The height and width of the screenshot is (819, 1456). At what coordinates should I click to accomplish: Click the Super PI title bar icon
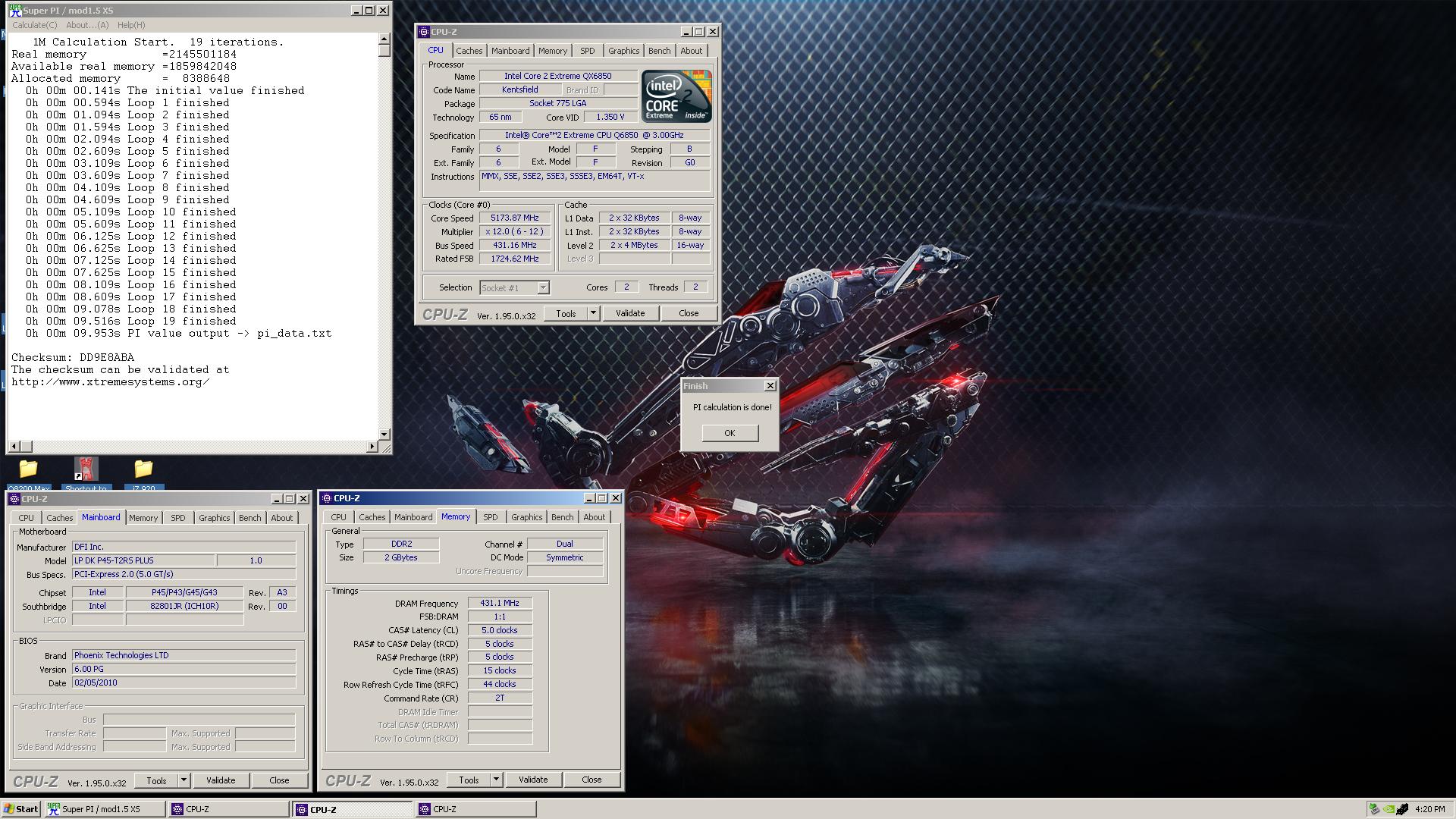pos(15,11)
